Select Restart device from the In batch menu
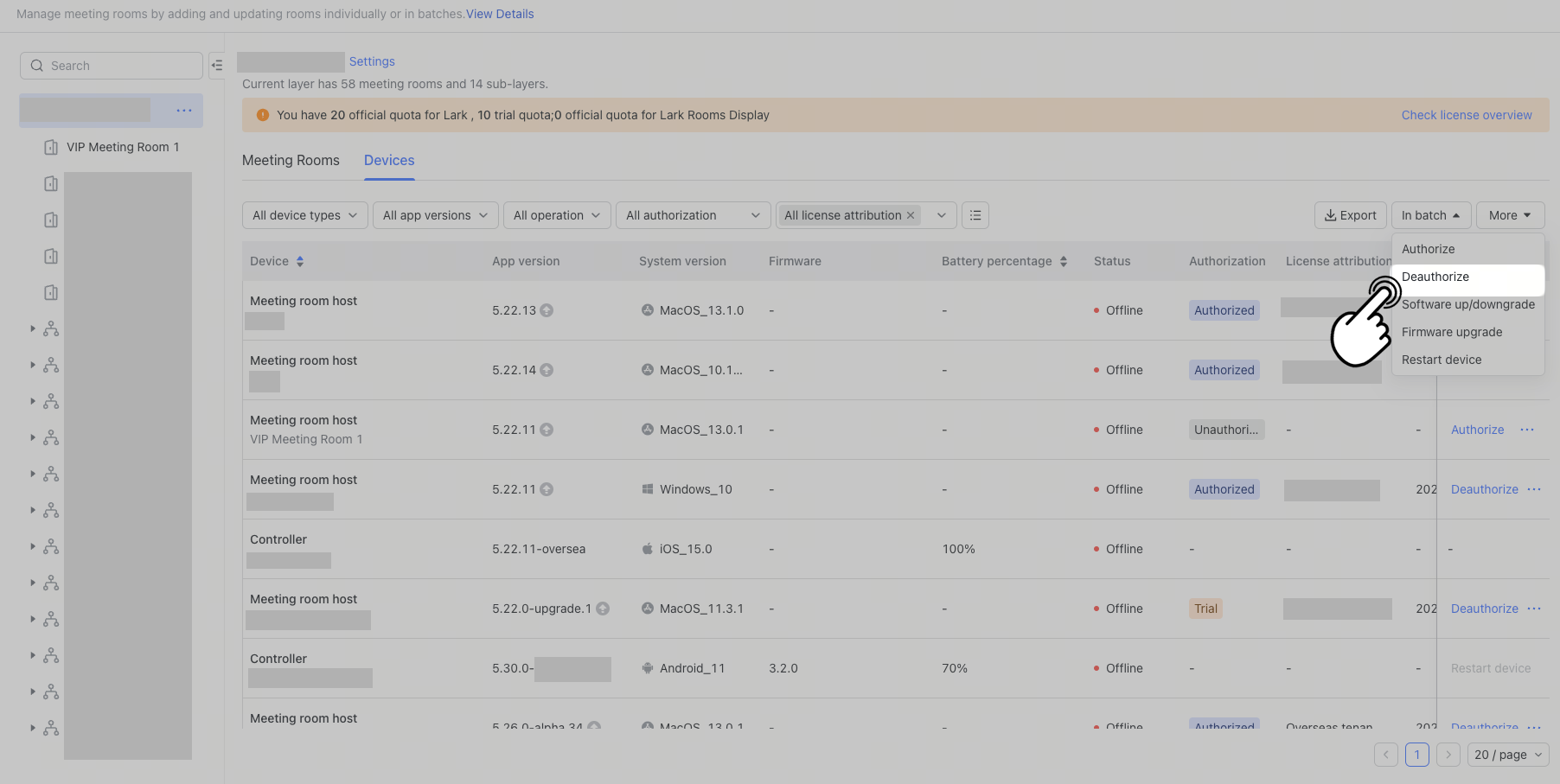Image resolution: width=1560 pixels, height=784 pixels. pyautogui.click(x=1441, y=360)
